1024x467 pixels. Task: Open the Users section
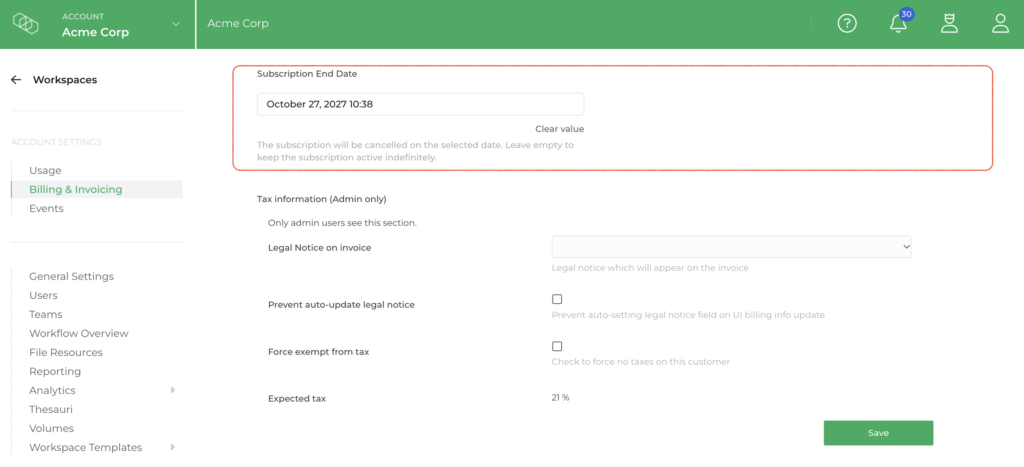click(43, 295)
